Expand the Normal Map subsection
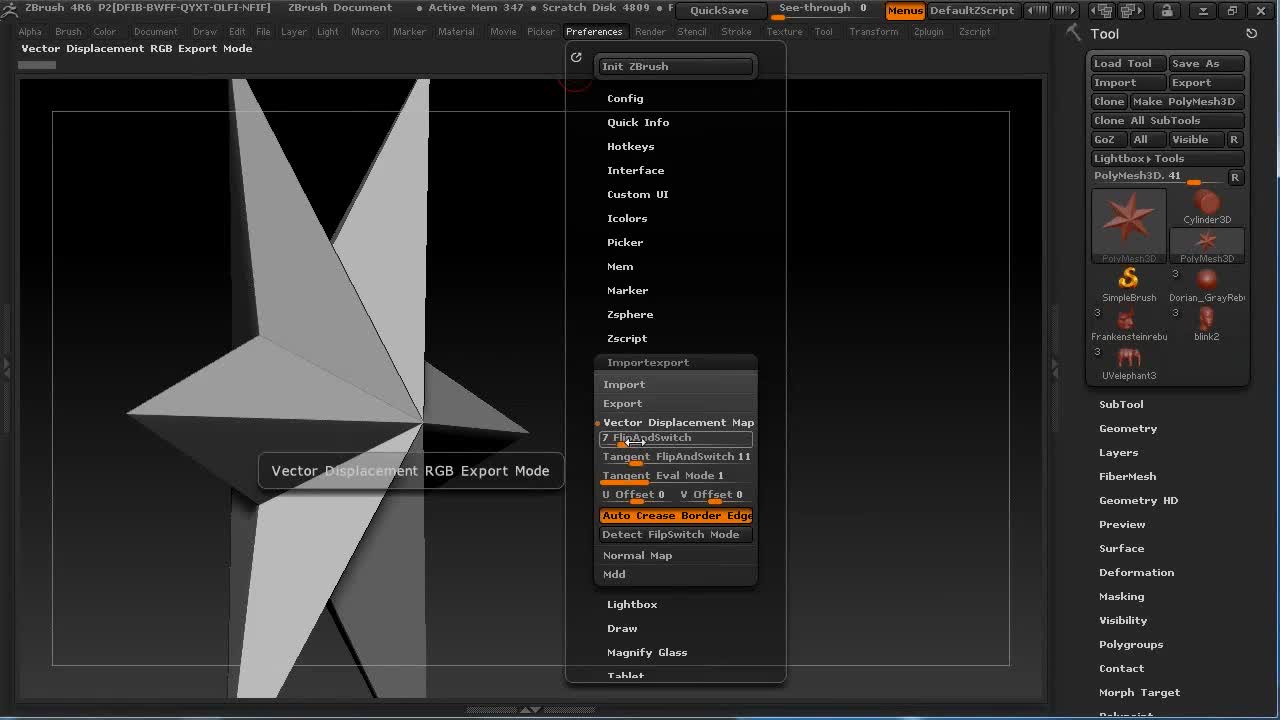 click(637, 555)
